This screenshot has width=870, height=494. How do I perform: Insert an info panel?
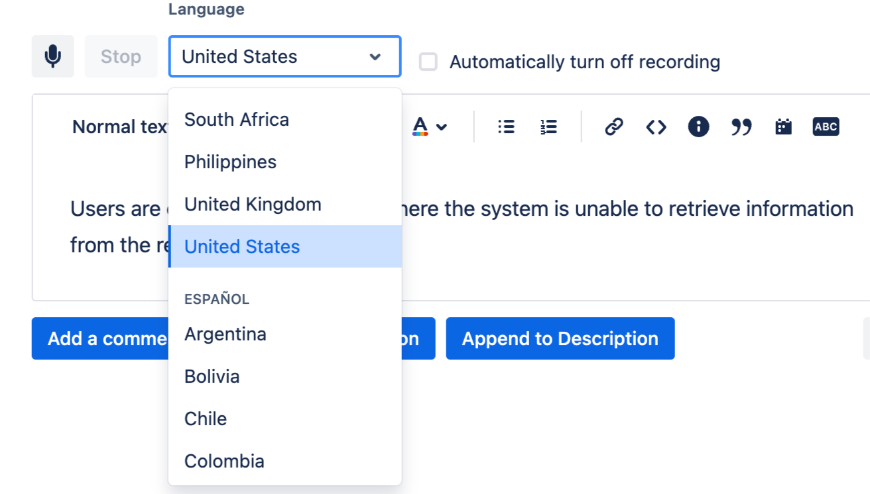pos(698,127)
